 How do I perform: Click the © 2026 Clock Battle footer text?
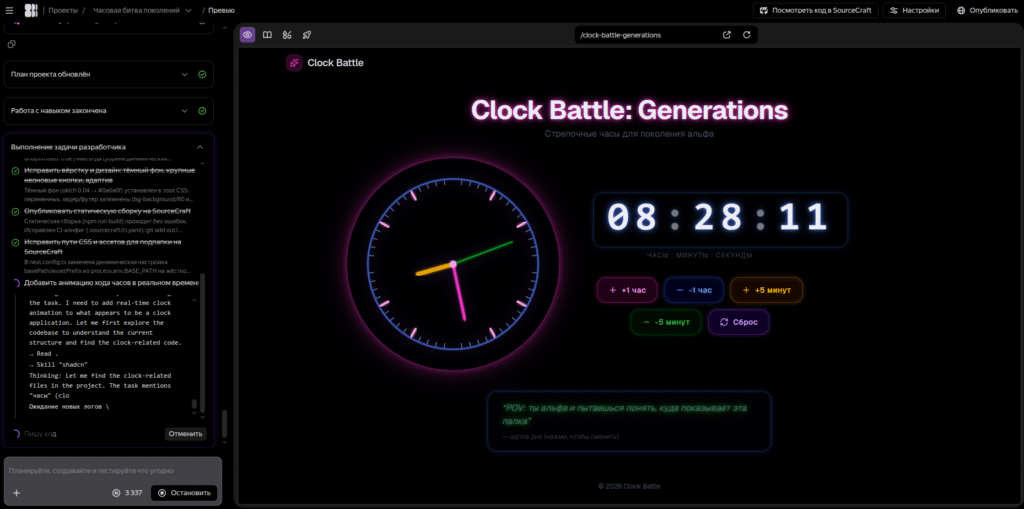[629, 486]
